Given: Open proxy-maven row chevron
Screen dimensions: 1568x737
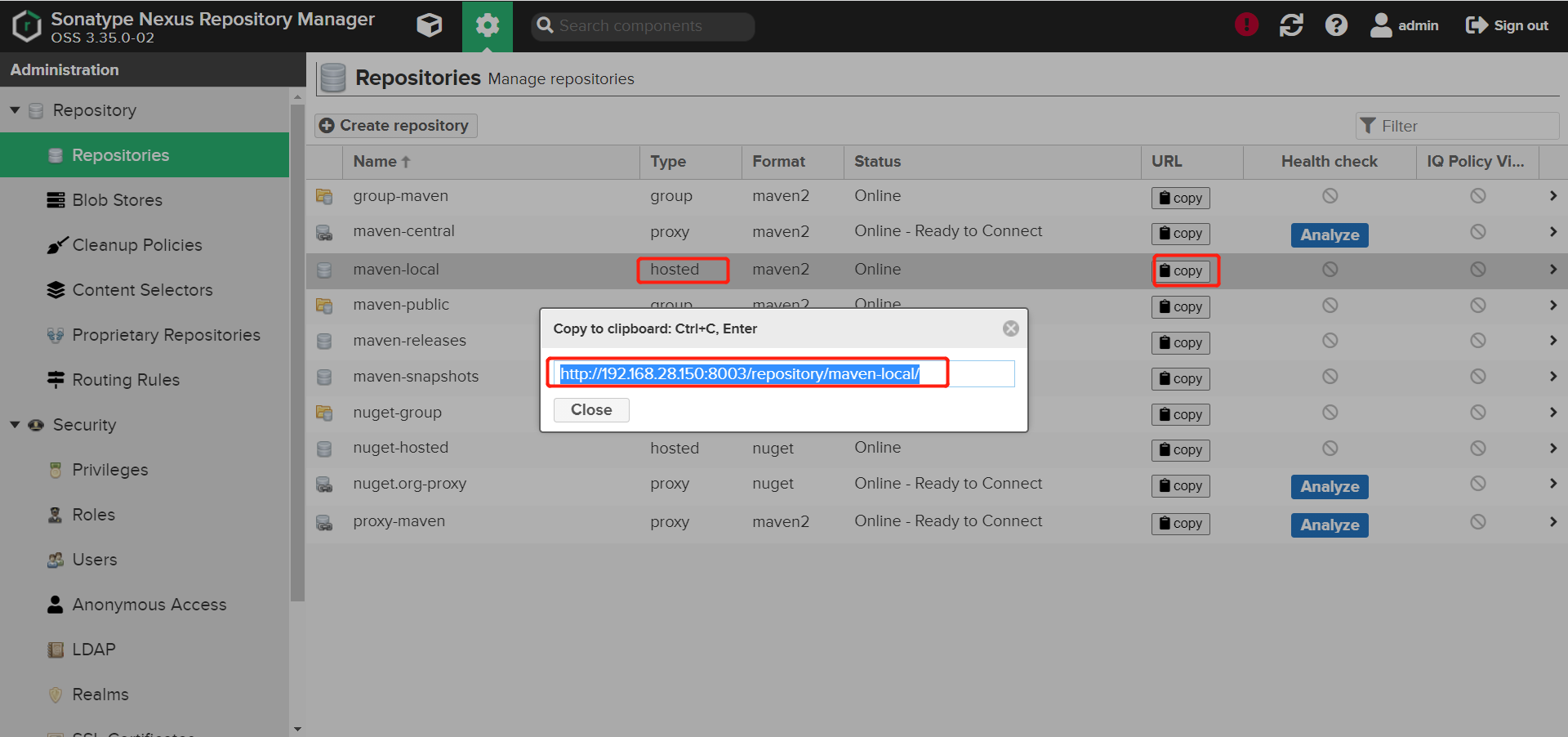Looking at the screenshot, I should pyautogui.click(x=1552, y=522).
